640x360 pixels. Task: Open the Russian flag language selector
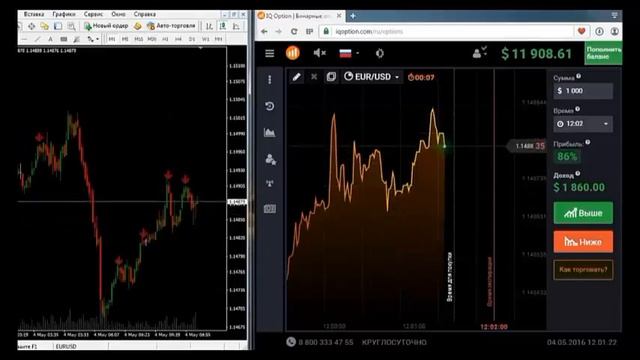pyautogui.click(x=349, y=53)
